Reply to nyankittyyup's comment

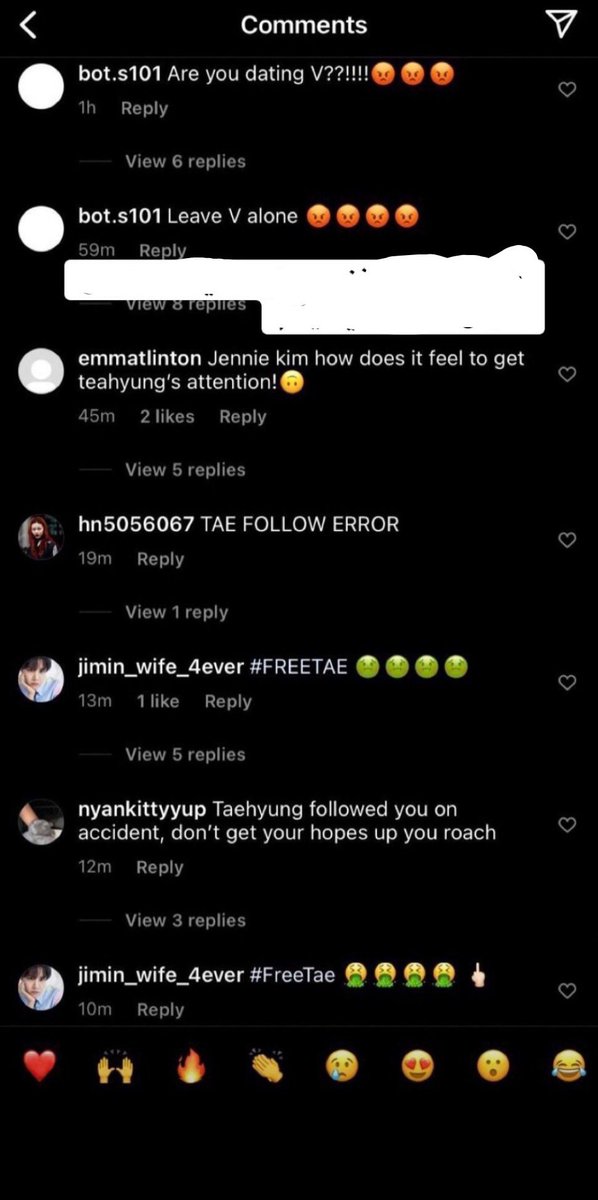[160, 867]
